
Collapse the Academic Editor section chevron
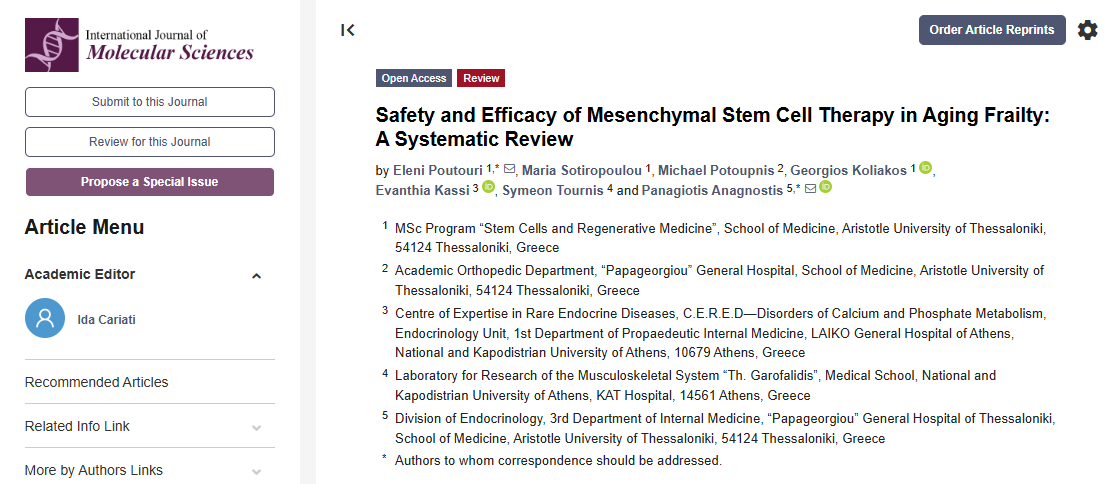pyautogui.click(x=257, y=276)
